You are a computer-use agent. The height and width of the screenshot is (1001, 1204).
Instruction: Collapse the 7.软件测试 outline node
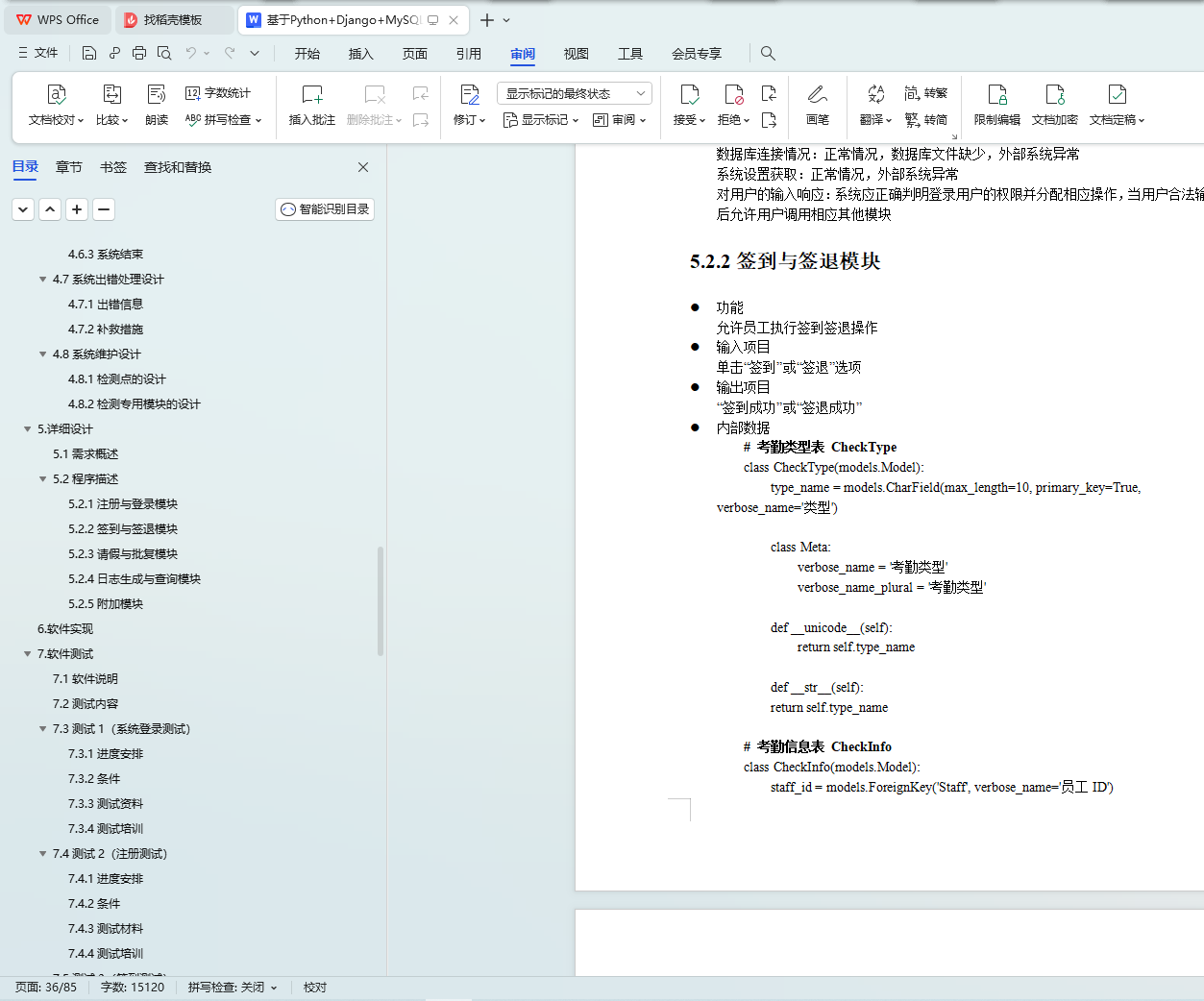click(x=27, y=654)
